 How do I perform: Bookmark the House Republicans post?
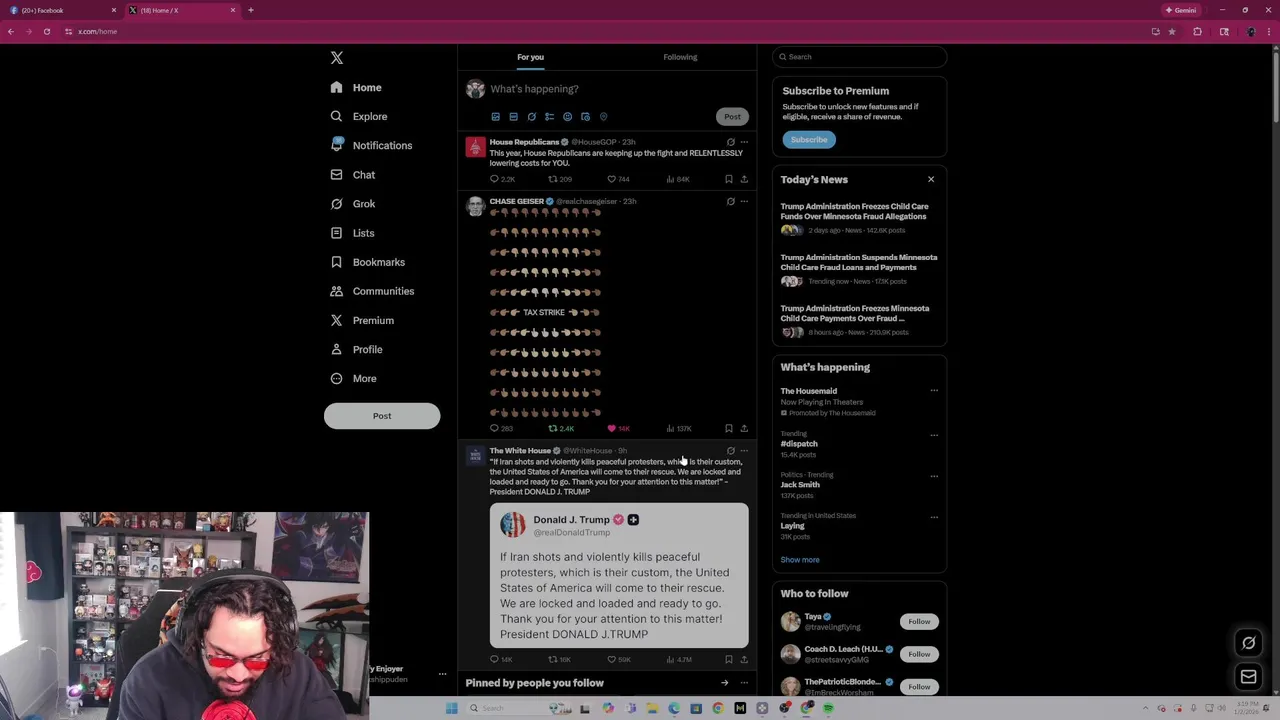pos(728,179)
